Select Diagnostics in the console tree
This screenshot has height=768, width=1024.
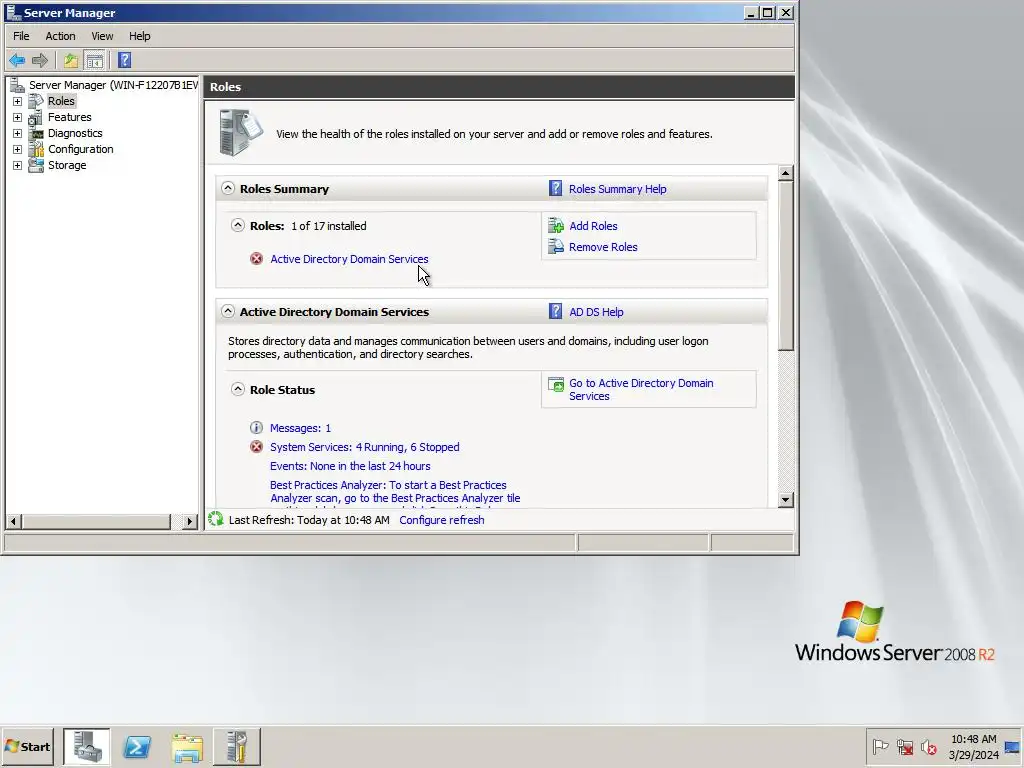pyautogui.click(x=75, y=133)
